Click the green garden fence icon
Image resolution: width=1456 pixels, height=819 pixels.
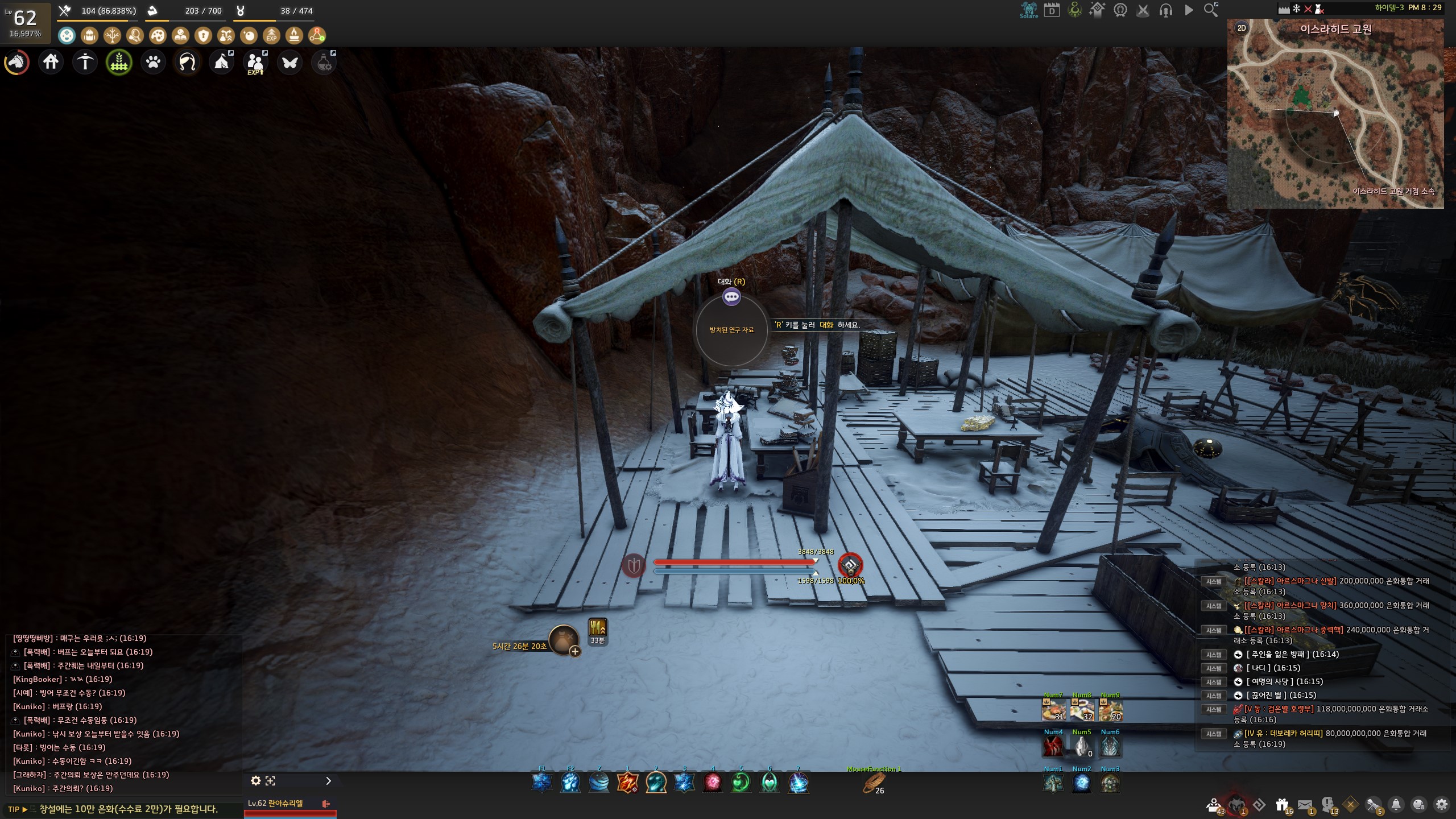[119, 62]
